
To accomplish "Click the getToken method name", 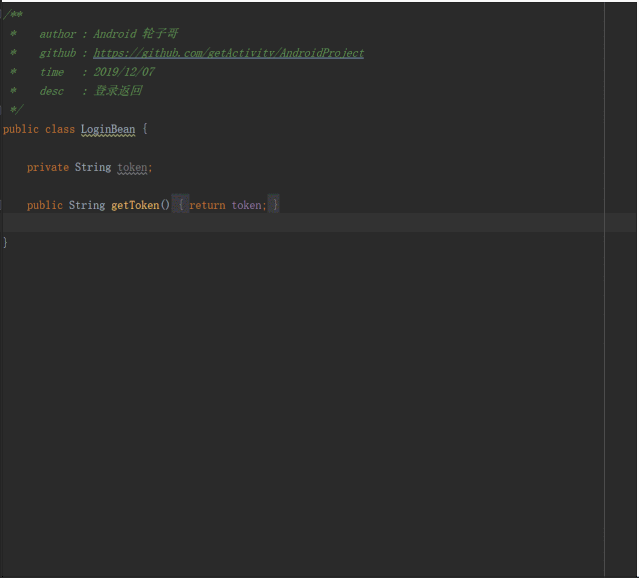I will point(135,205).
